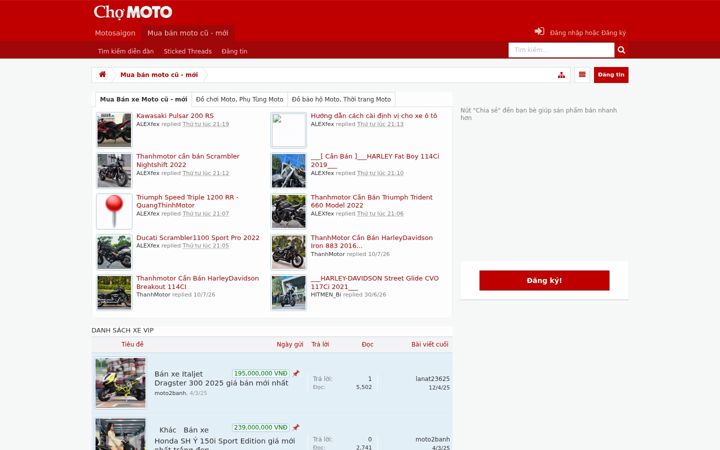Click 195,000,000 VND price tag
The height and width of the screenshot is (450, 720).
pyautogui.click(x=261, y=373)
